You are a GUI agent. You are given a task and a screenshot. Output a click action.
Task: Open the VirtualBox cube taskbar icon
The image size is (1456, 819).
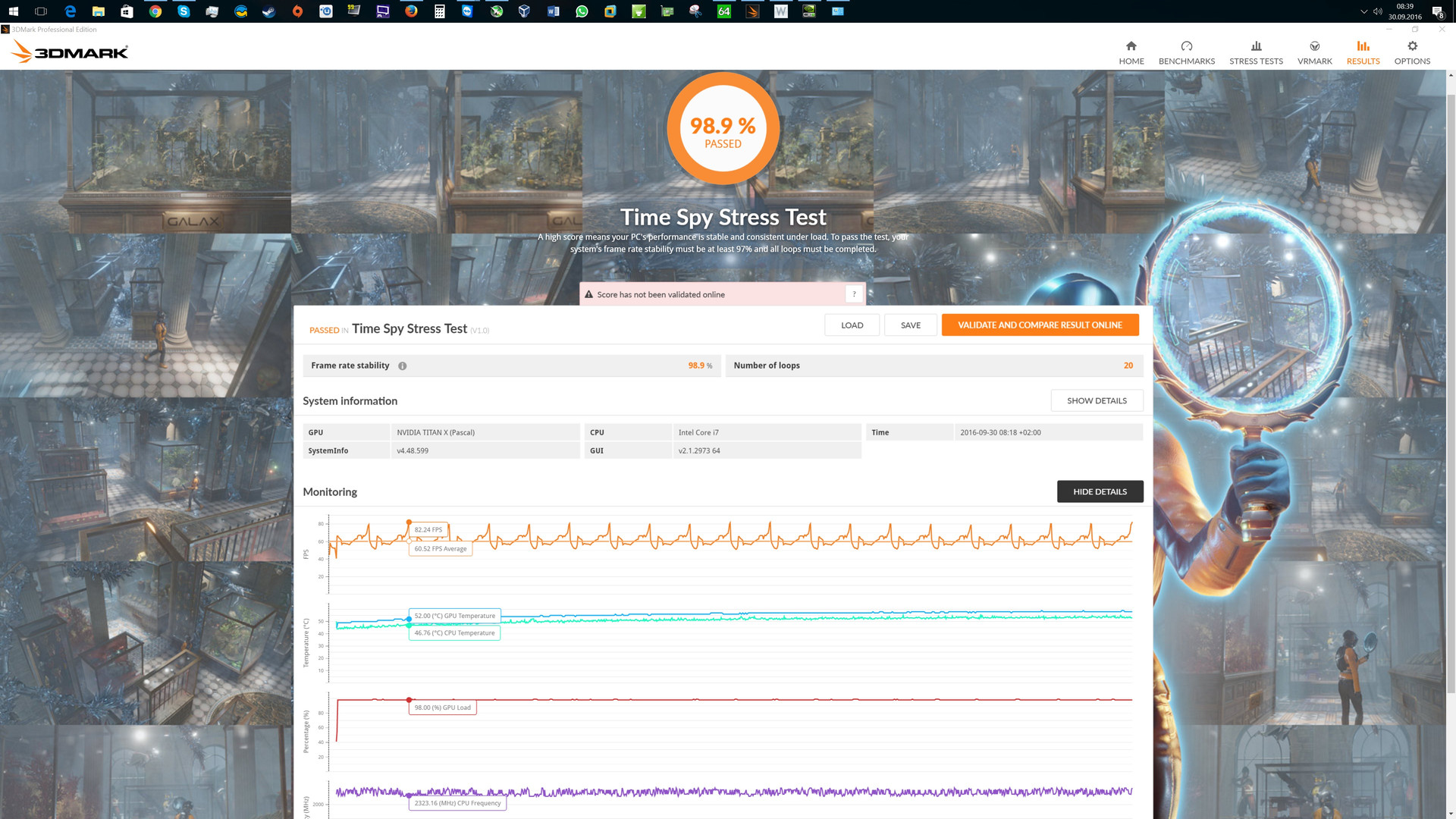click(524, 11)
